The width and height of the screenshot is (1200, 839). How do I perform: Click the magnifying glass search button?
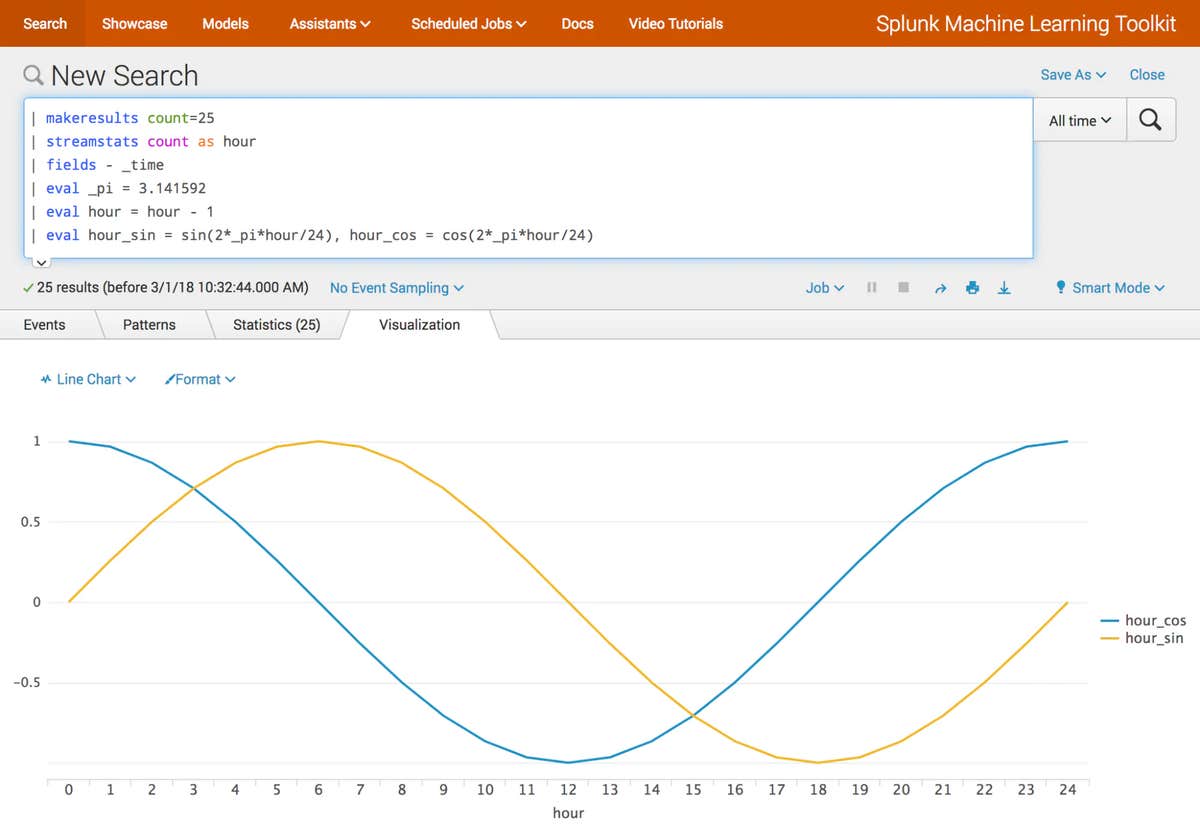point(1150,120)
